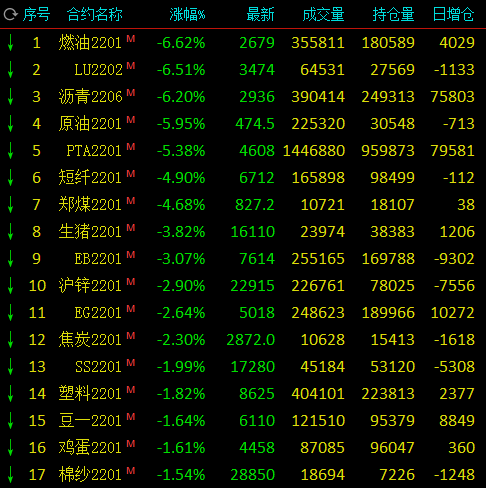
Task: Click the 焦炭2201 latest price 2872.0
Action: tap(250, 340)
